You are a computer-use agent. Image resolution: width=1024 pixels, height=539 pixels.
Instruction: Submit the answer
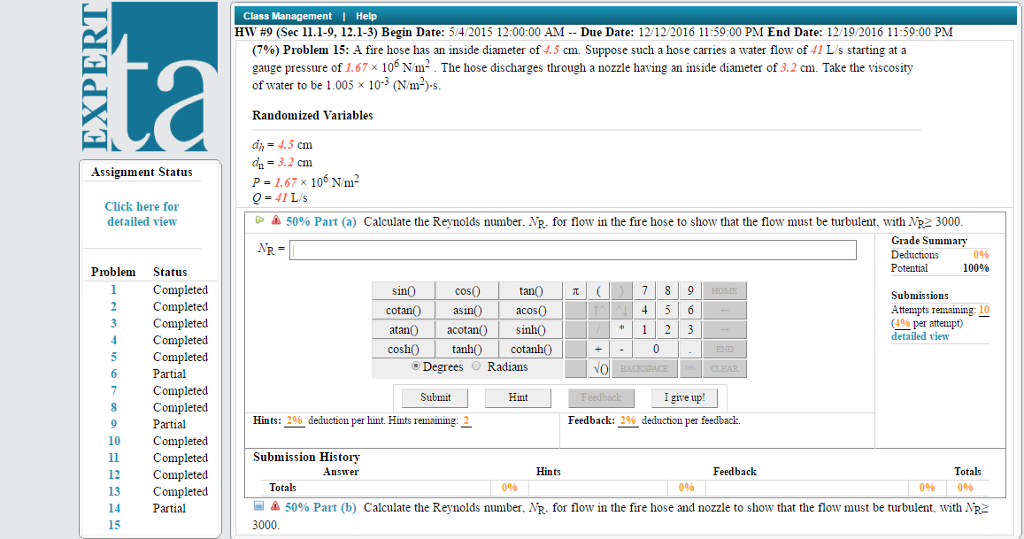(x=435, y=397)
